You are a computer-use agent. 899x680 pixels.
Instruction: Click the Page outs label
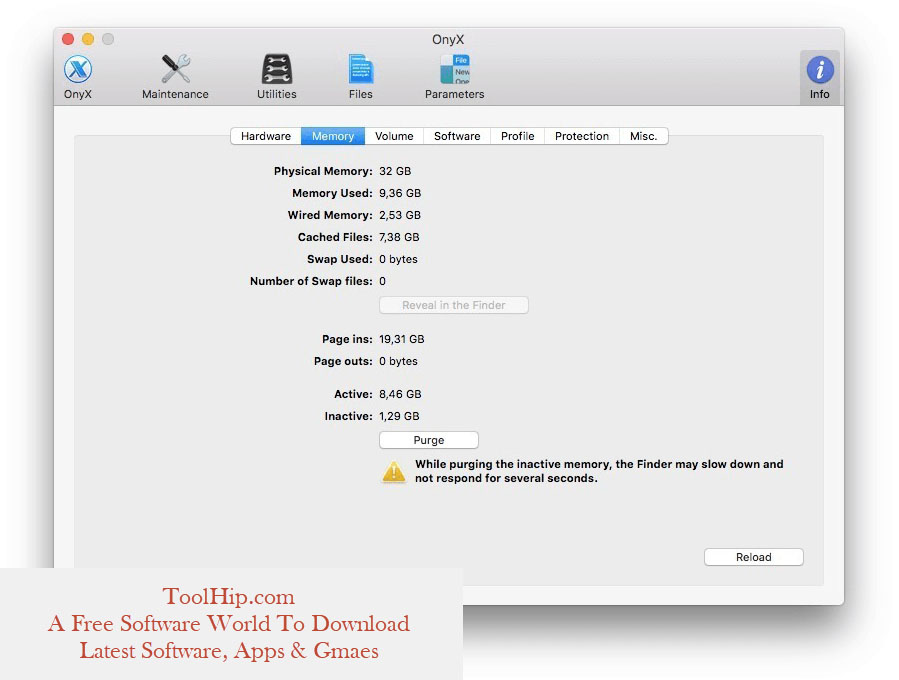click(343, 361)
